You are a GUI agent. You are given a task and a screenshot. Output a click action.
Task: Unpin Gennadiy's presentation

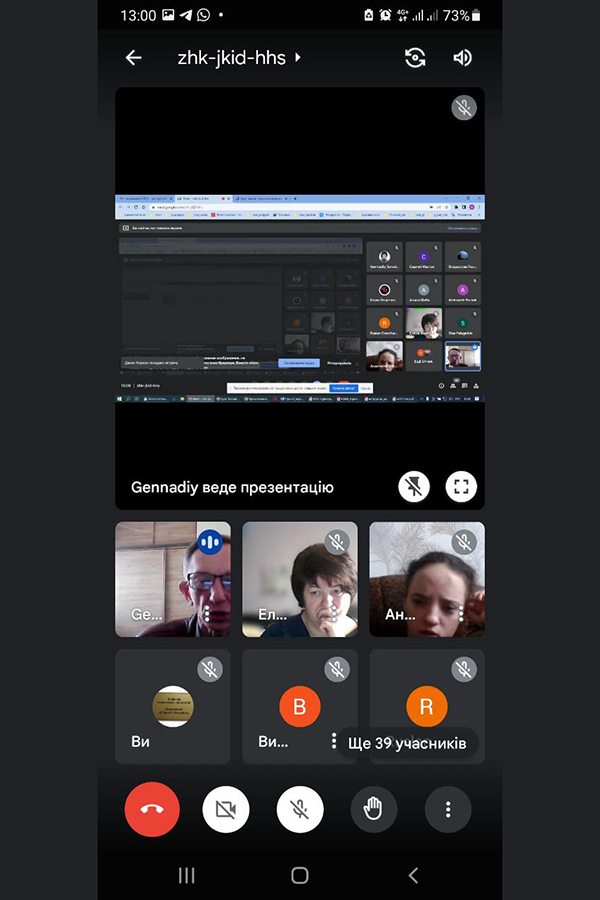(414, 487)
